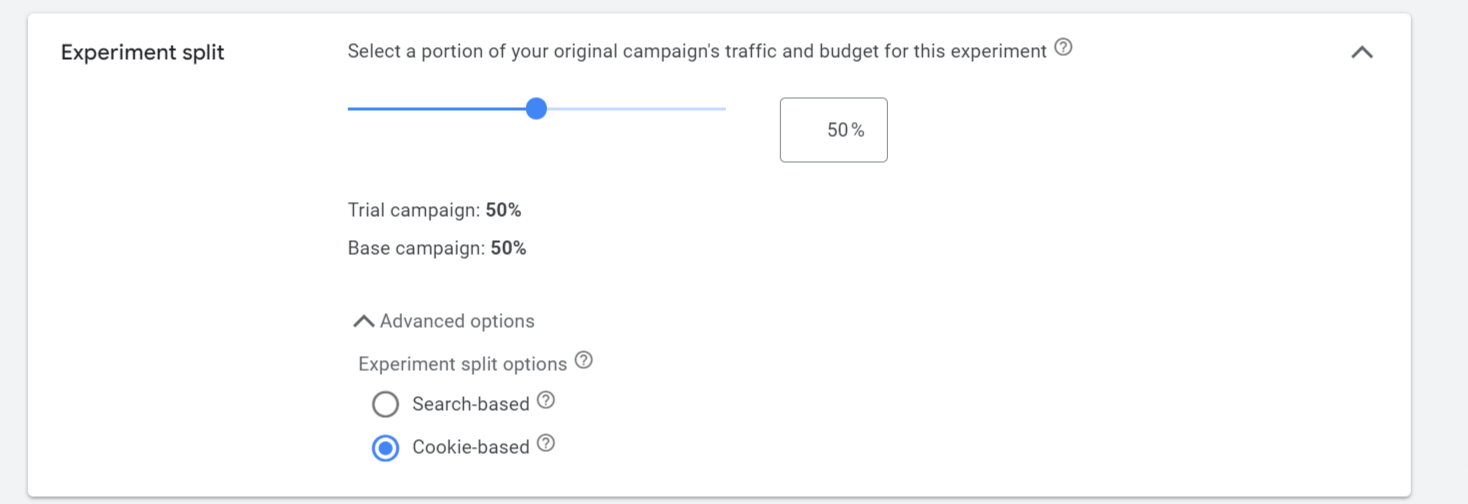Viewport: 1468px width, 504px height.
Task: Collapse the Experiment split section chevron
Action: (1362, 52)
